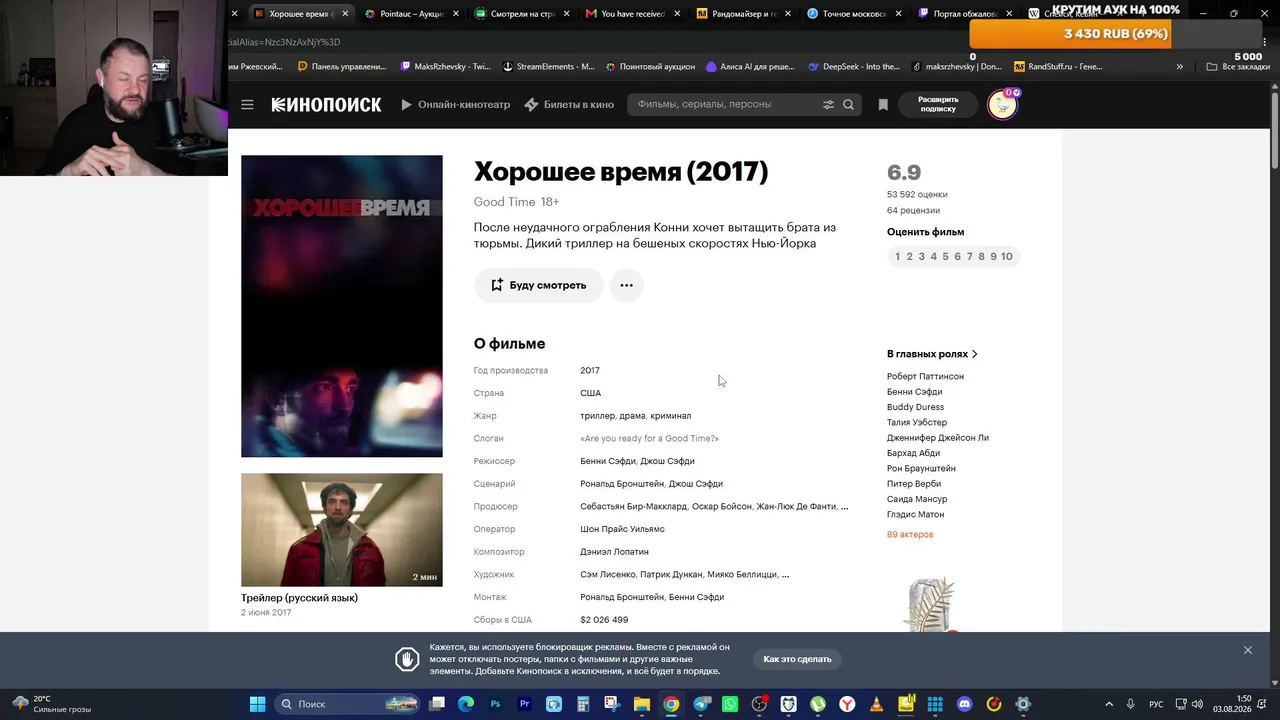
Task: Launch Photoshop from the taskbar
Action: tap(495, 704)
